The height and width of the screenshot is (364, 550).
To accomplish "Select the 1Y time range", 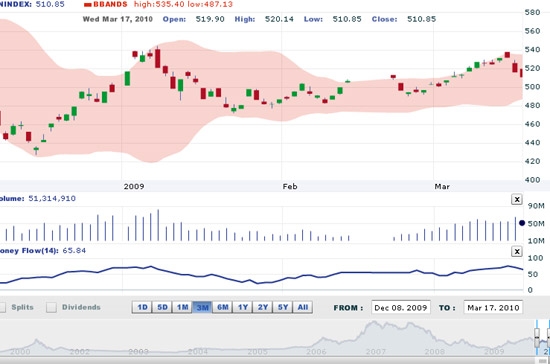I will coord(243,307).
